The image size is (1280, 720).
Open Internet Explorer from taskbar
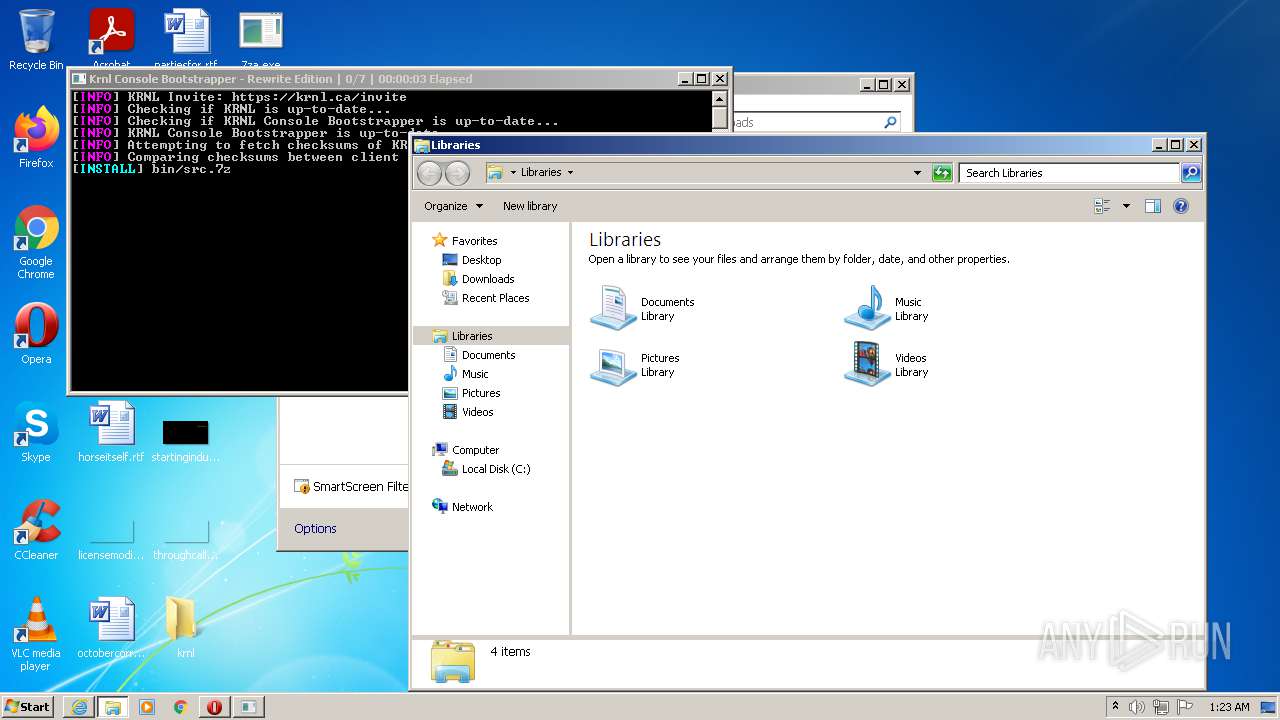(x=79, y=707)
